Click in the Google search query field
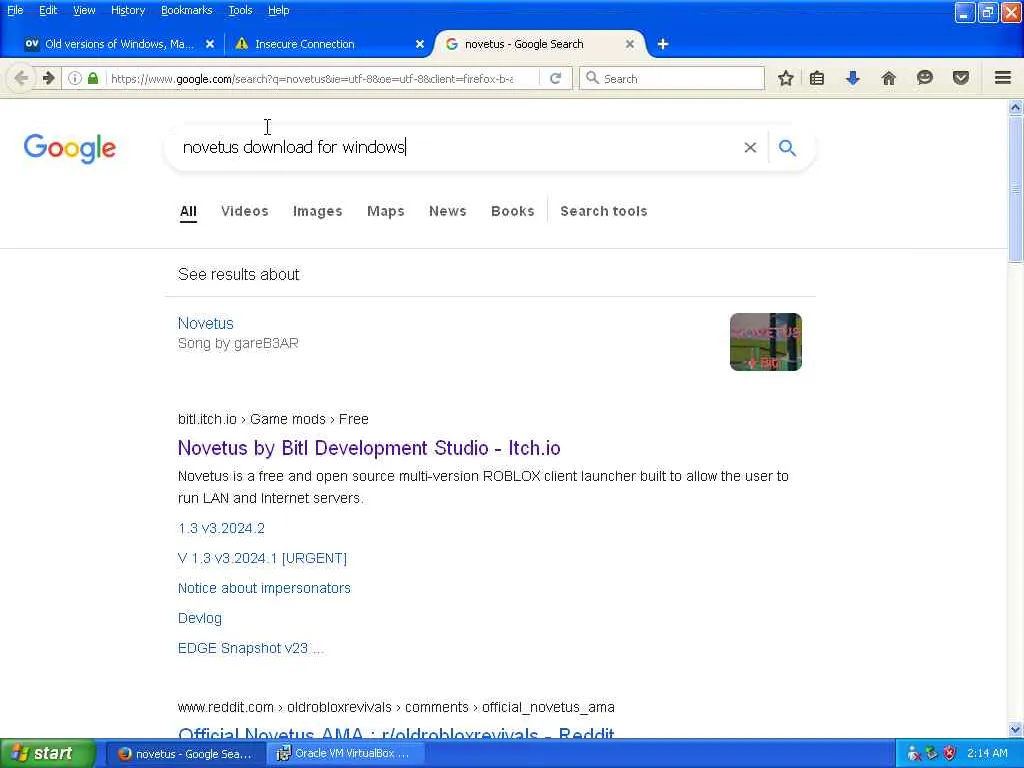This screenshot has width=1024, height=768. pos(457,148)
